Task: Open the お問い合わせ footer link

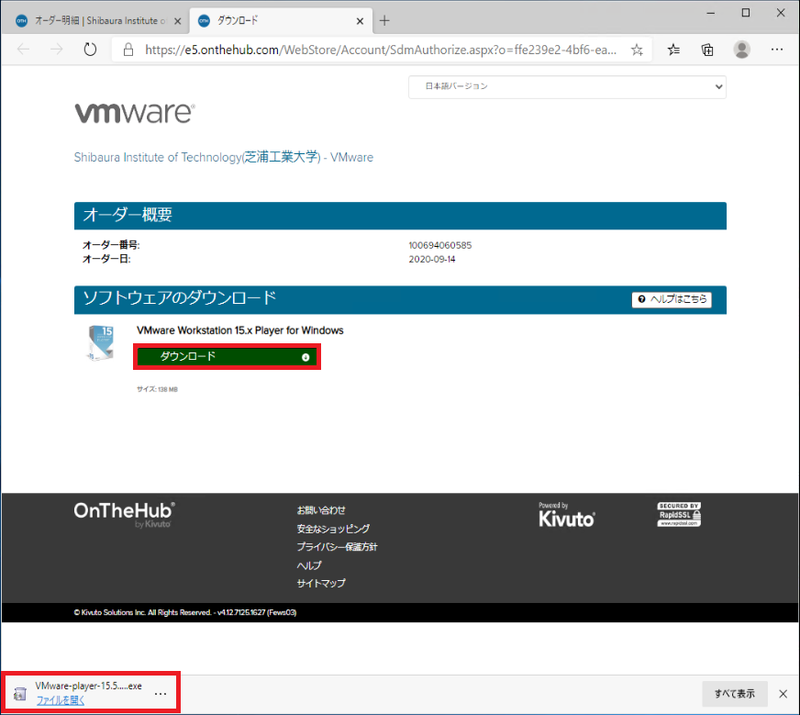Action: tap(321, 510)
